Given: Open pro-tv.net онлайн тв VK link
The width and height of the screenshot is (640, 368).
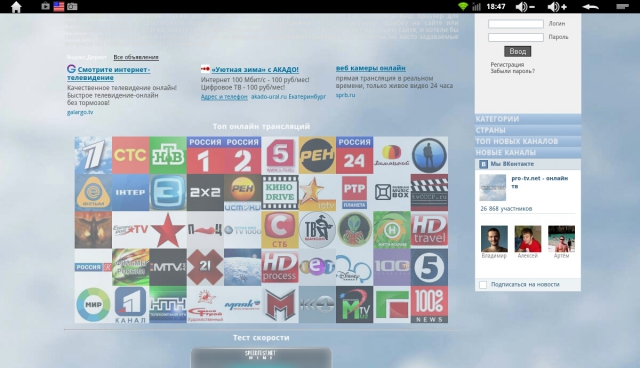Looking at the screenshot, I should coord(540,182).
